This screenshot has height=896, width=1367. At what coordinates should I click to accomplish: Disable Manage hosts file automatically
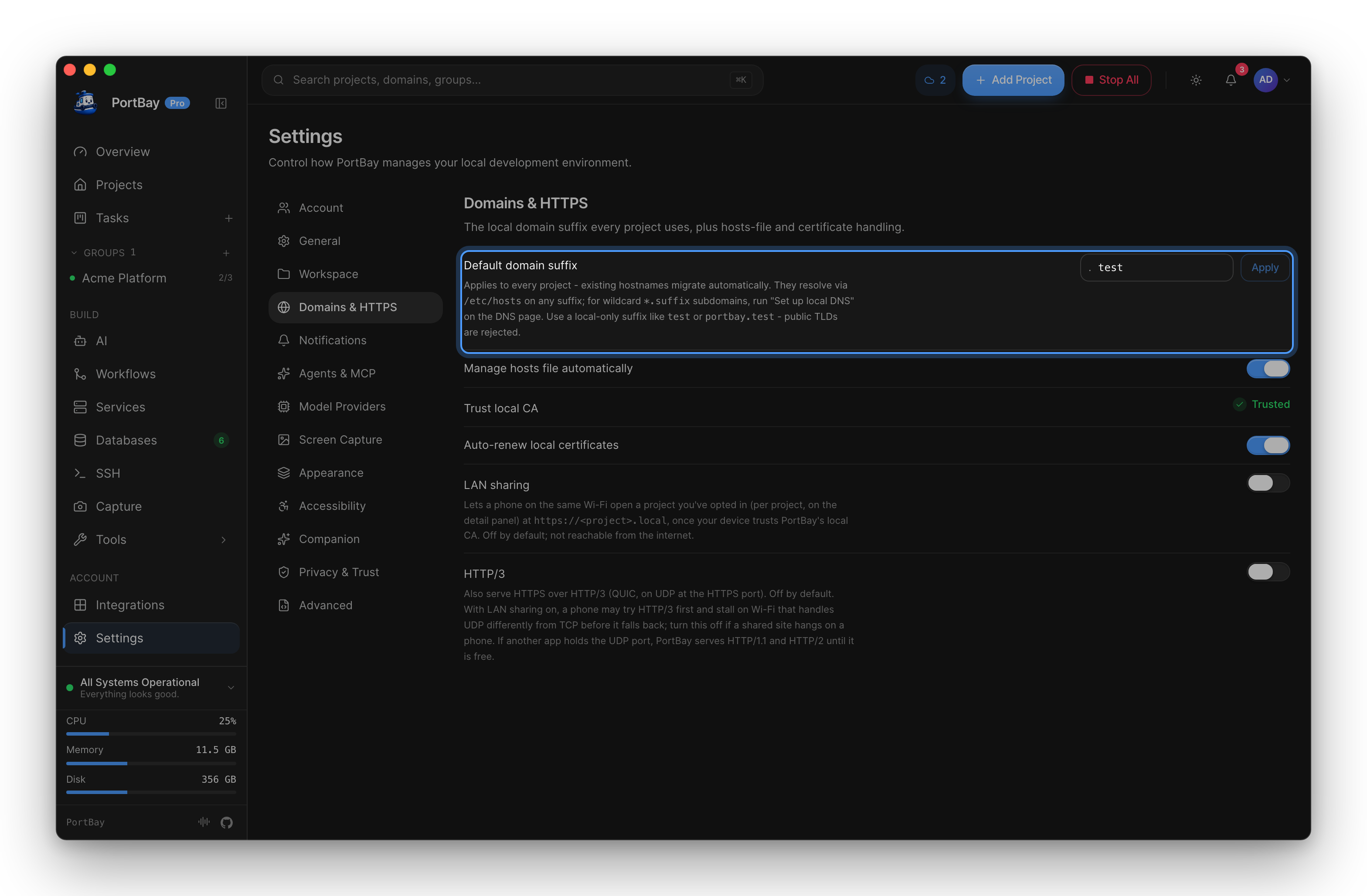coord(1268,369)
